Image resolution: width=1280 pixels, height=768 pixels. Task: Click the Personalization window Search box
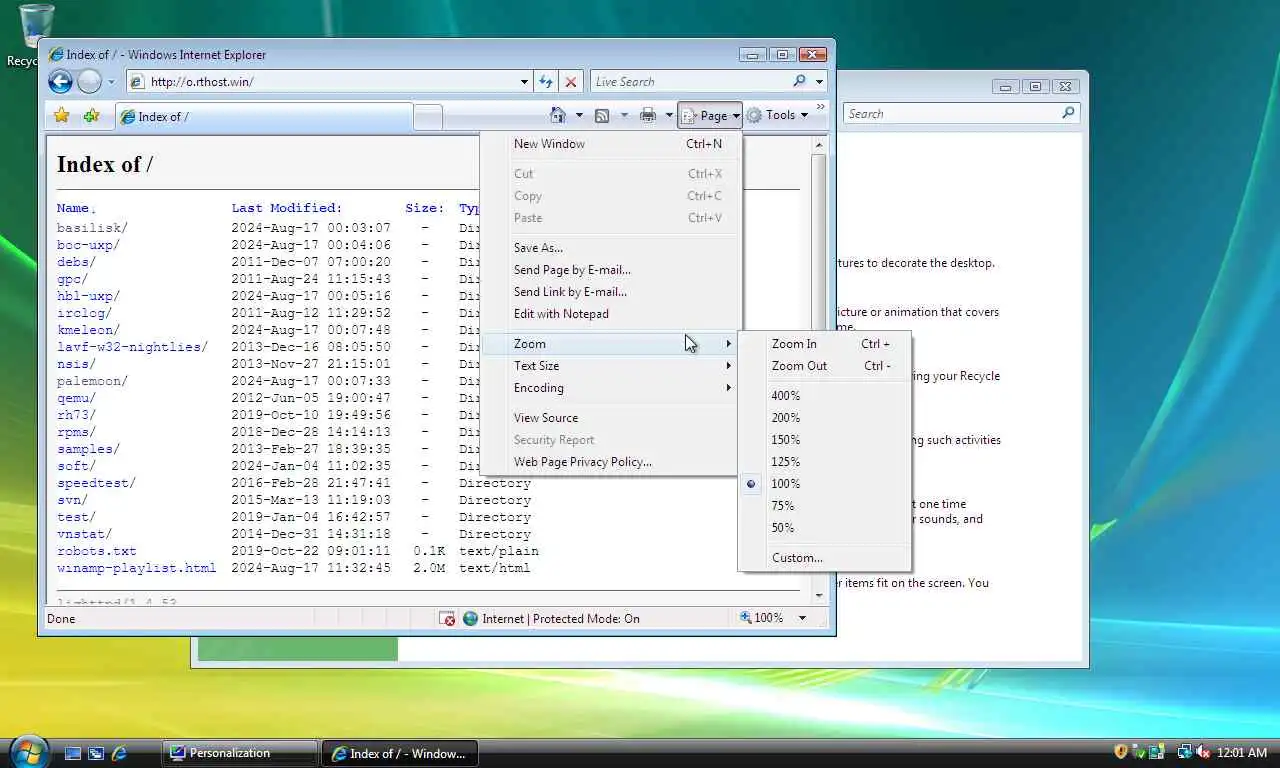coord(950,114)
